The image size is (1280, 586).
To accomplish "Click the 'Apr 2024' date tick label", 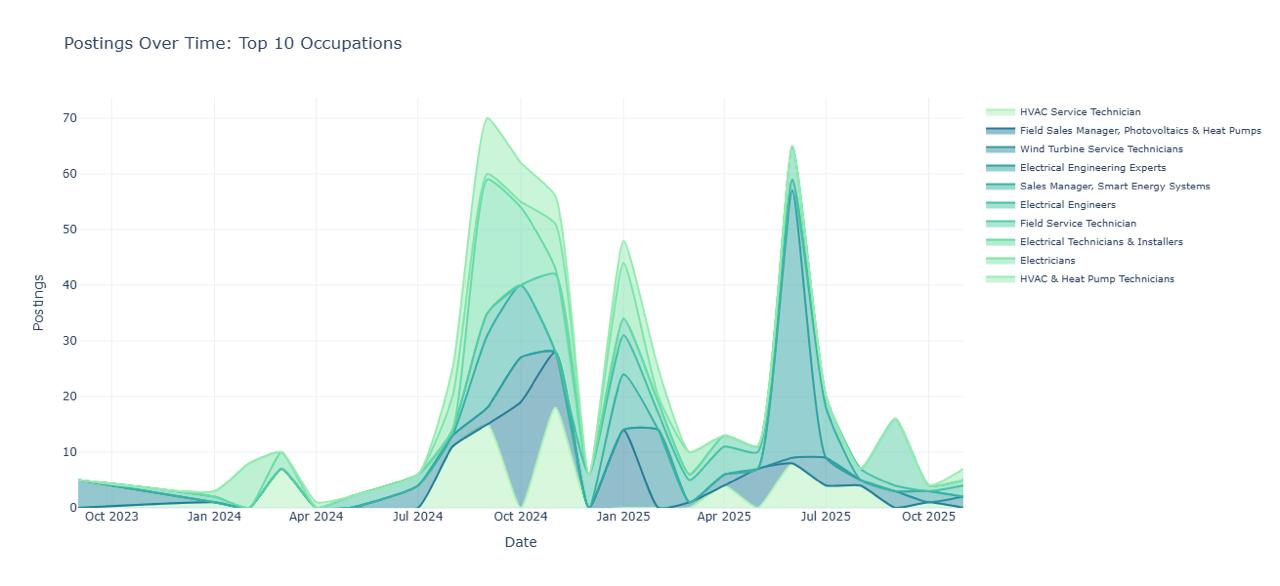I will pos(316,517).
